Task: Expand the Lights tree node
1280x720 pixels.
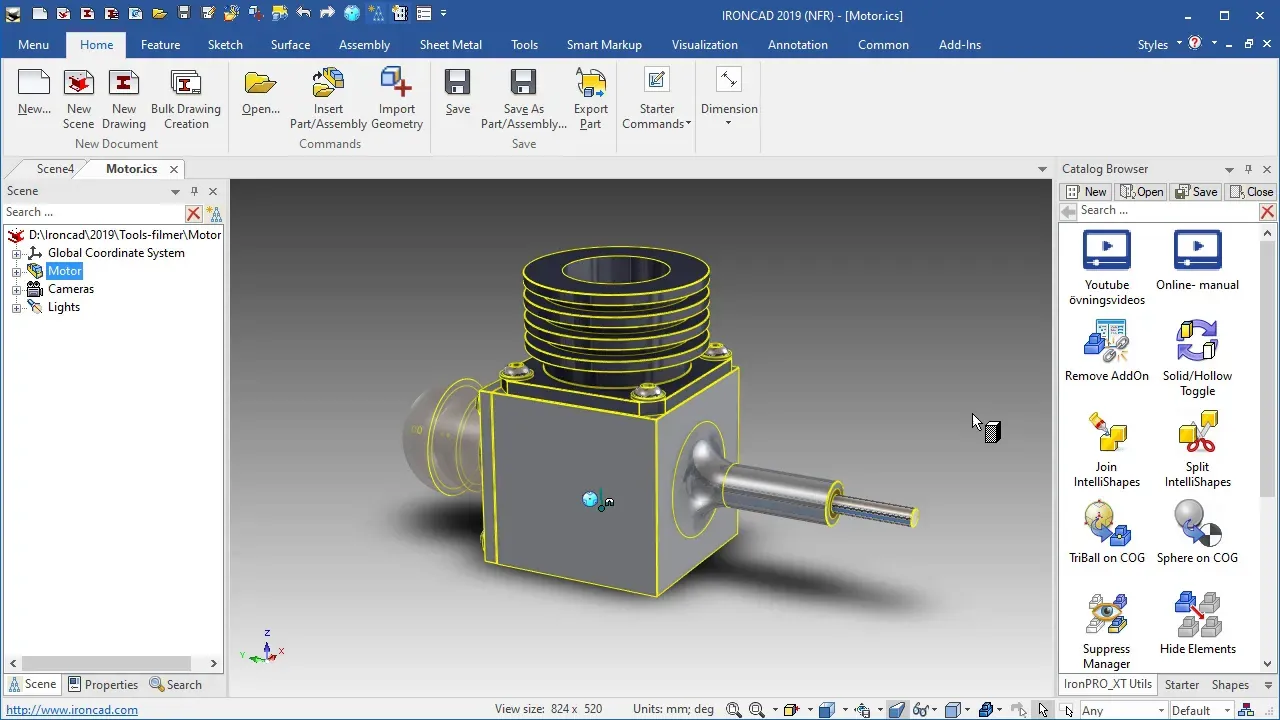Action: point(16,307)
